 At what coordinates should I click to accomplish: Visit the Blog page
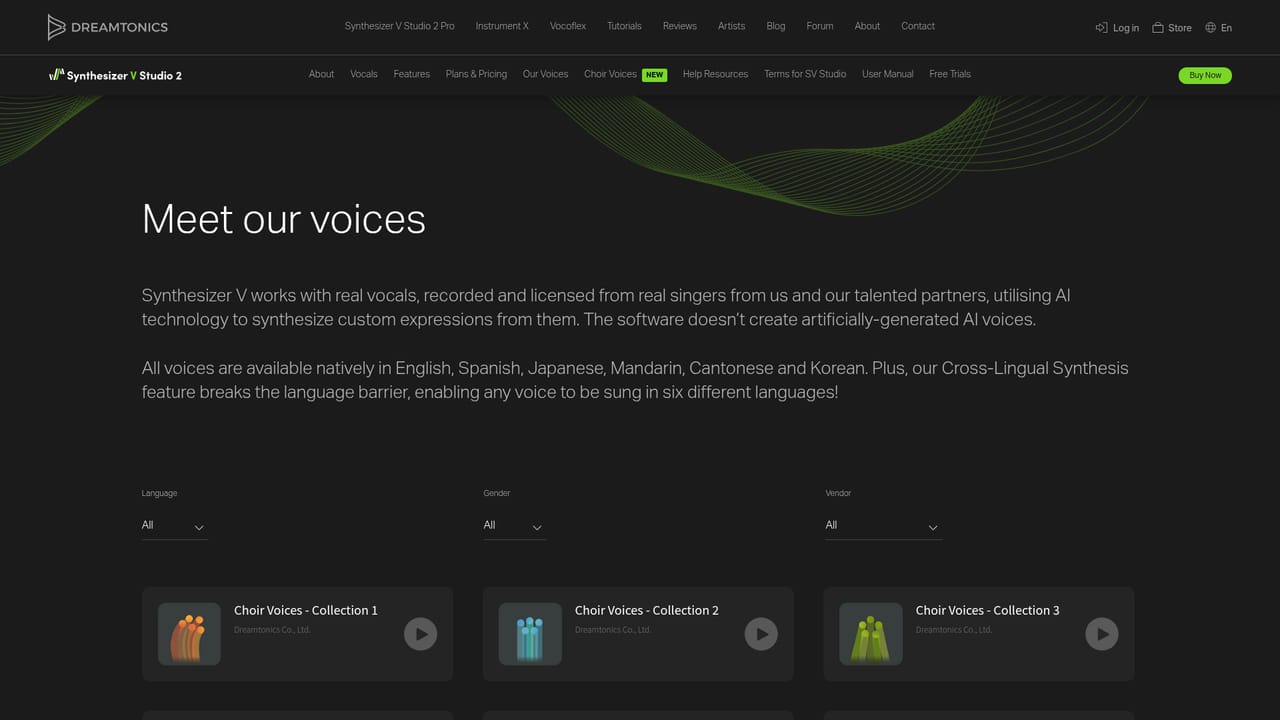pyautogui.click(x=776, y=26)
